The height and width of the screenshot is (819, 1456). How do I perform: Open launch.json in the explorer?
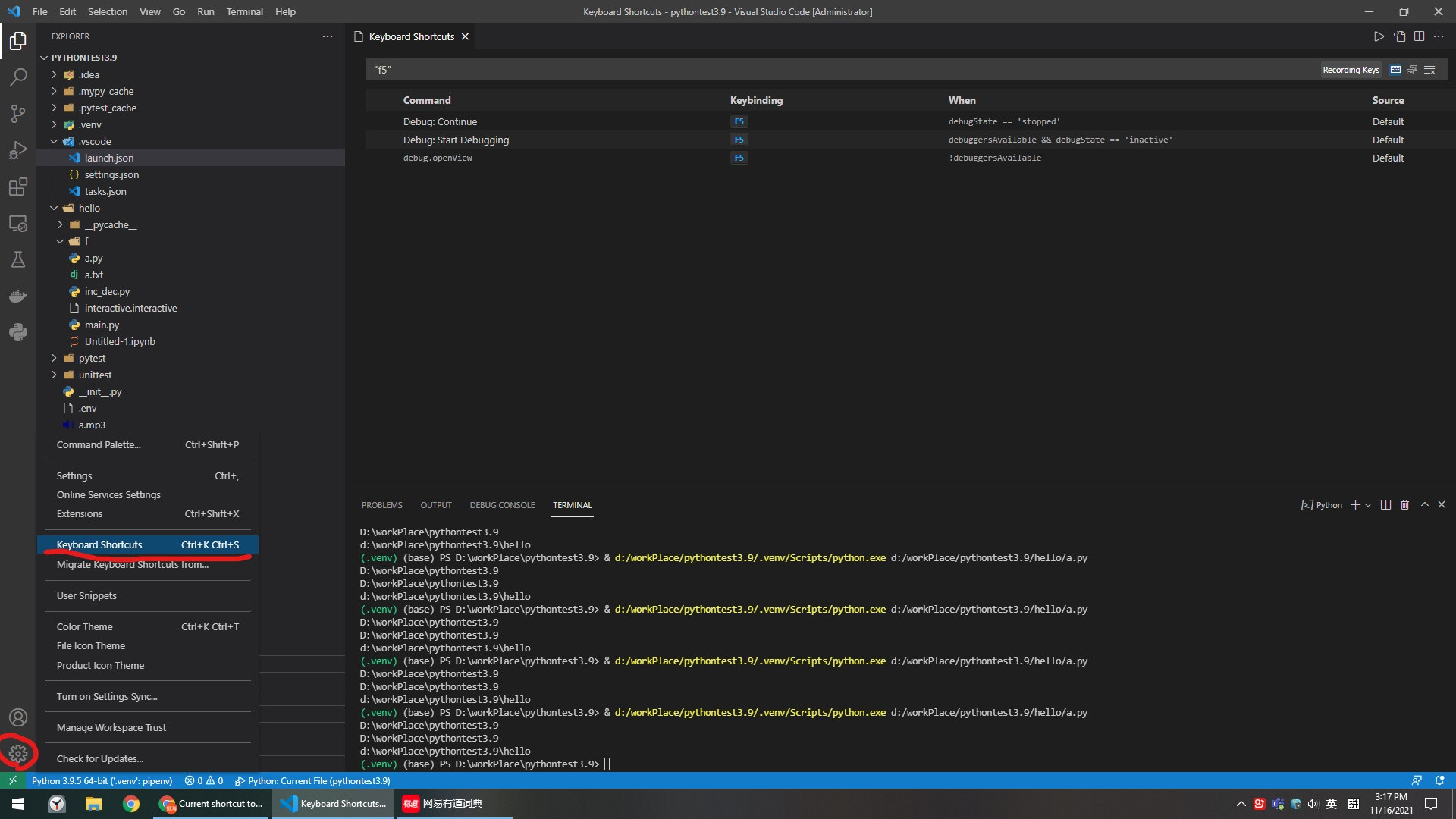coord(191,158)
